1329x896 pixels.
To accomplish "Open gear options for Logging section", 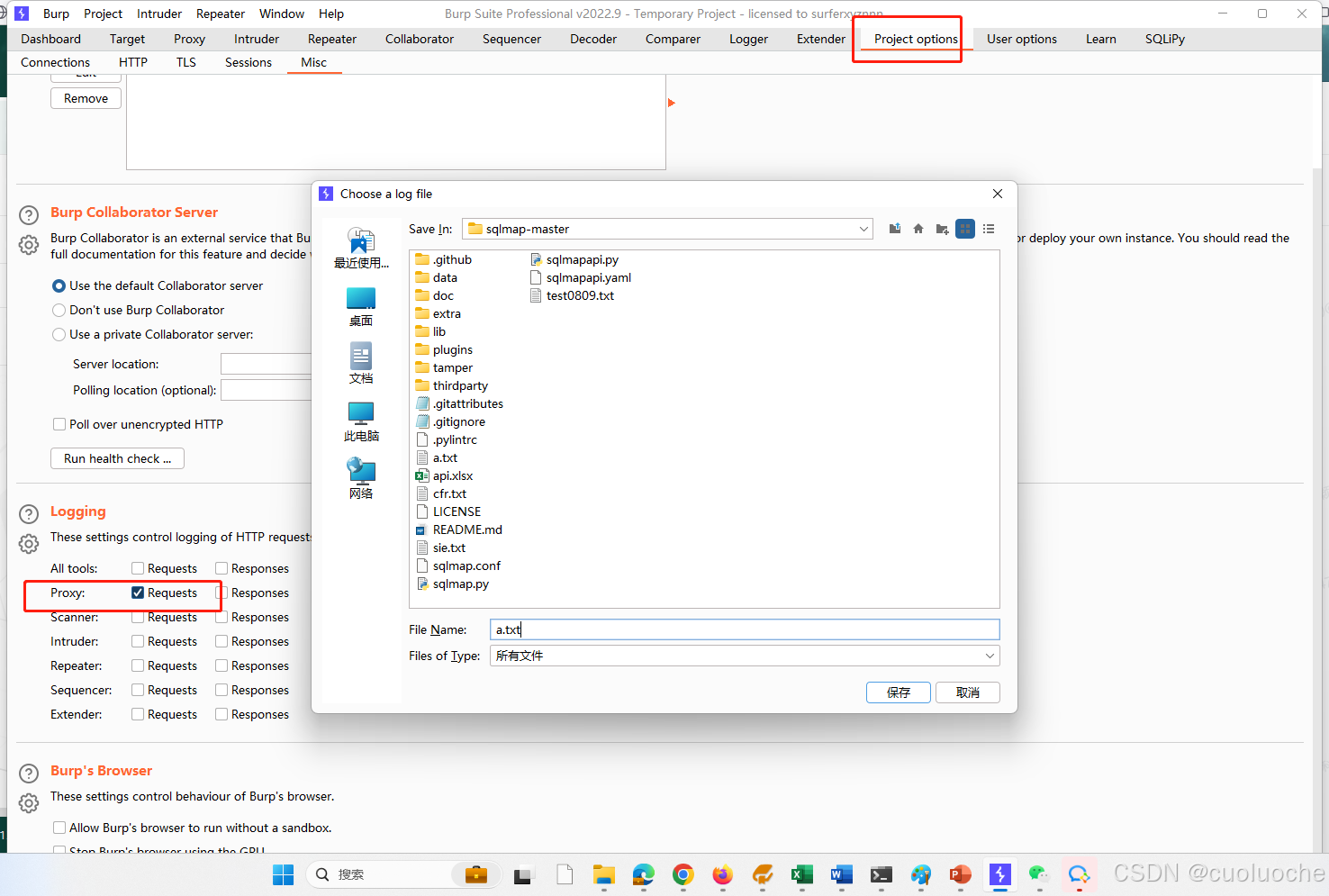I will click(29, 544).
